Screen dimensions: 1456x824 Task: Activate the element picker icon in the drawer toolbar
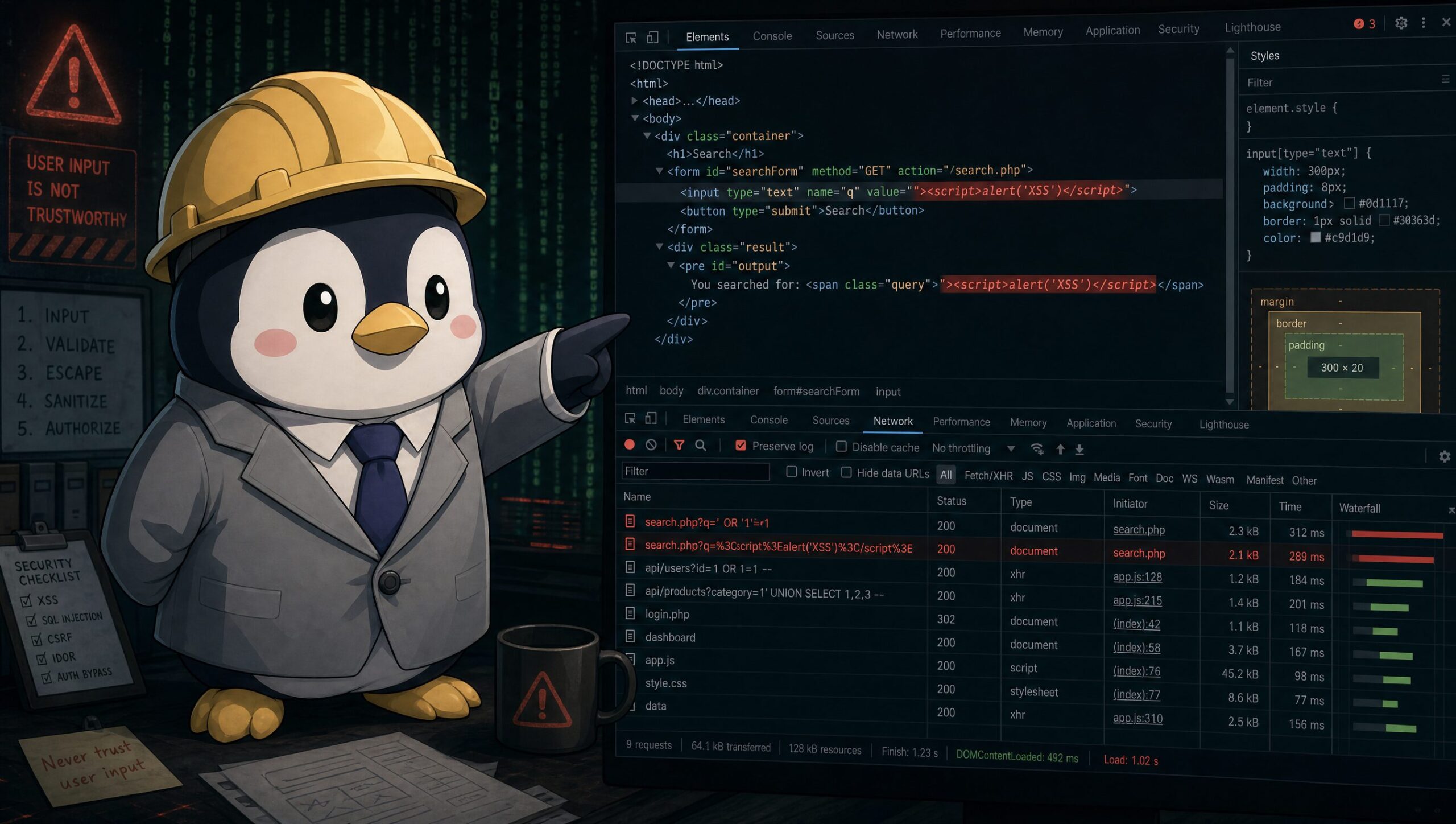(x=630, y=418)
